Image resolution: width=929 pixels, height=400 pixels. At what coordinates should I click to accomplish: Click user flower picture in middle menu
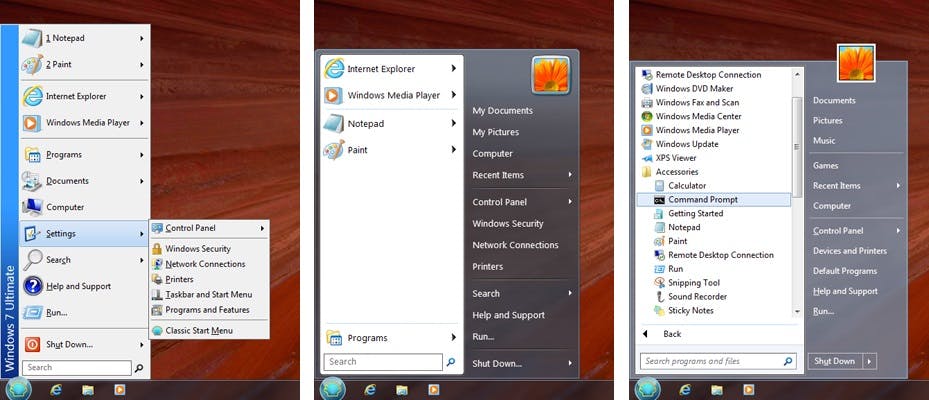pos(551,75)
